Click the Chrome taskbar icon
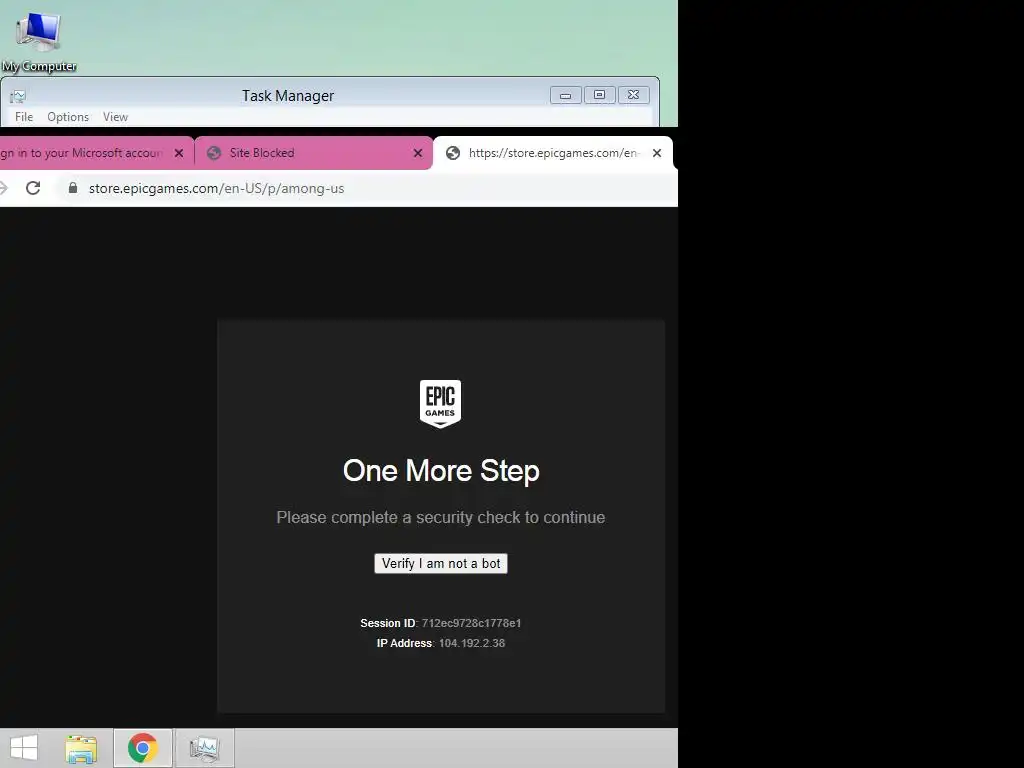This screenshot has width=1024, height=768. (x=142, y=748)
